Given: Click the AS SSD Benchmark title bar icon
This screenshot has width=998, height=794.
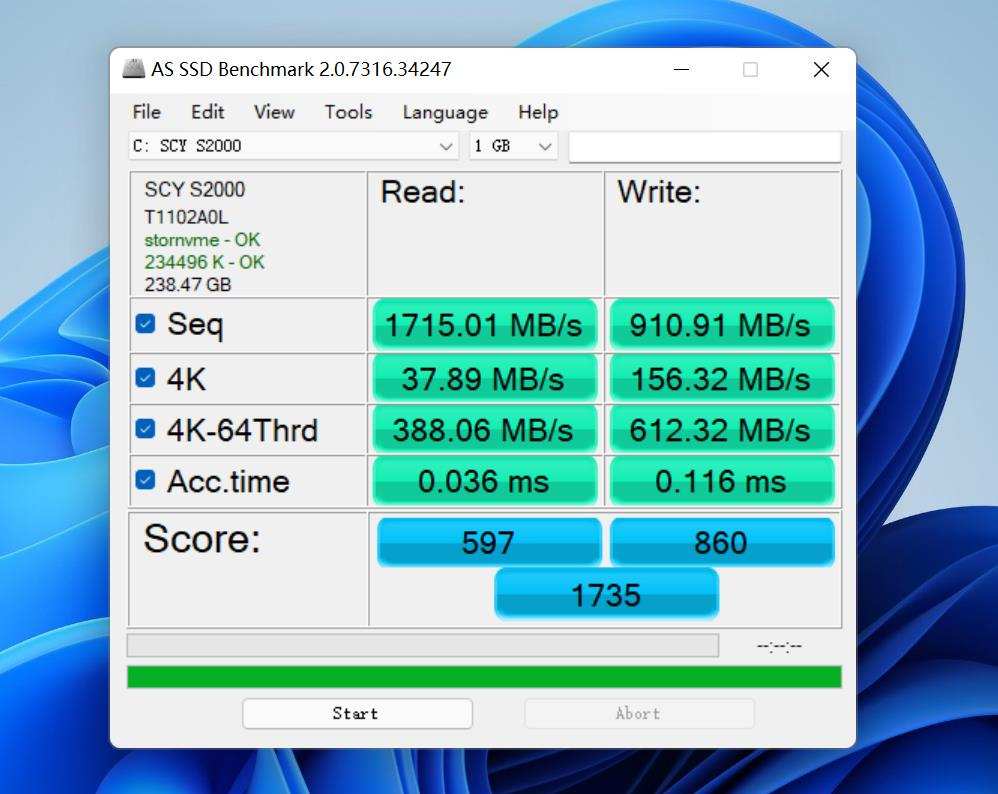Looking at the screenshot, I should click(133, 70).
